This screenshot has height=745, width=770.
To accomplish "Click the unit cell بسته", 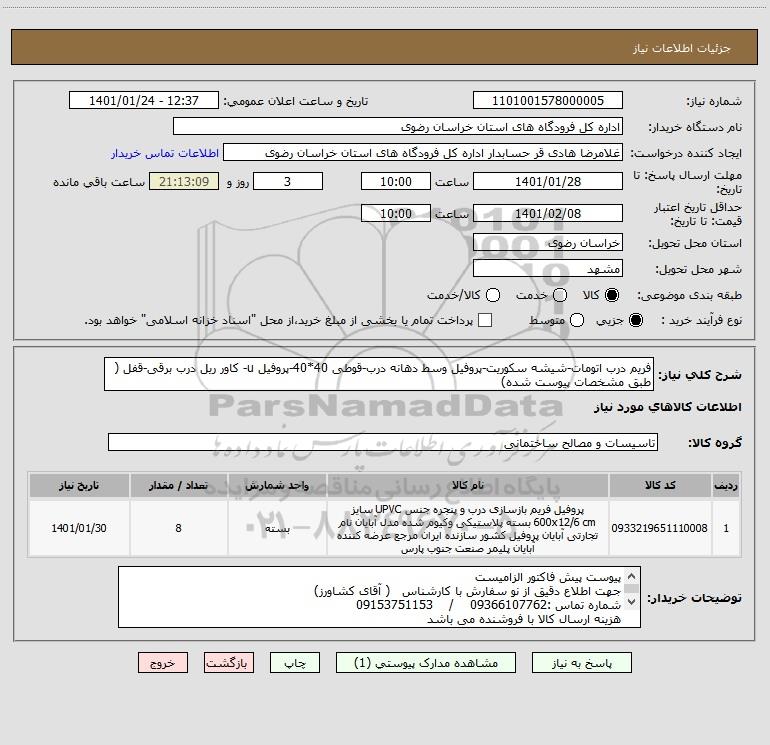I will (x=277, y=528).
